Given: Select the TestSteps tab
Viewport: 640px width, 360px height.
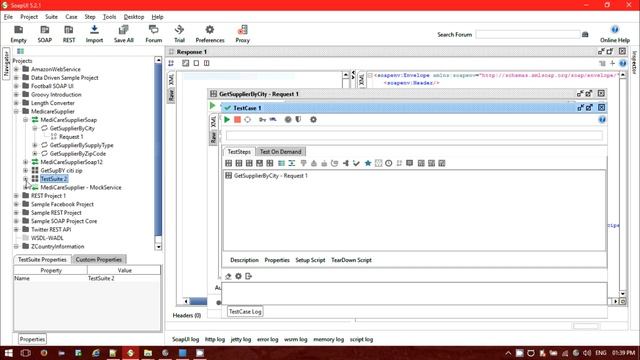Looking at the screenshot, I should tap(239, 151).
